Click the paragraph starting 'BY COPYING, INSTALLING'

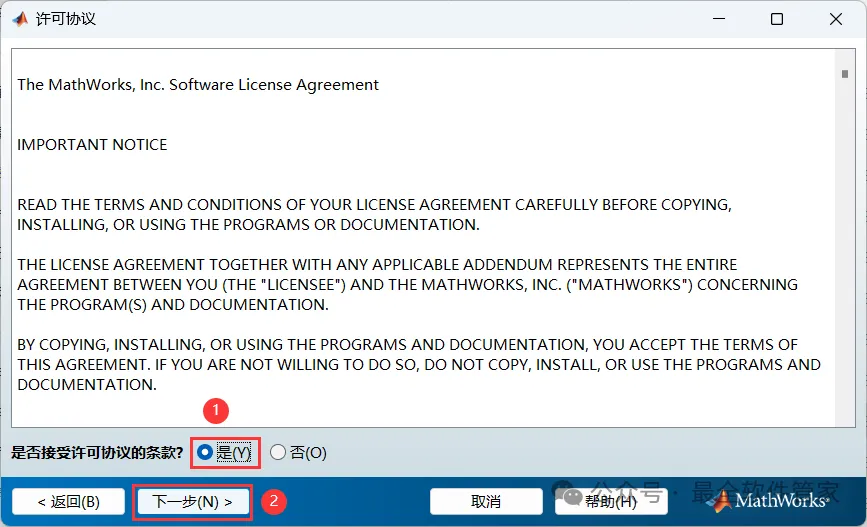[x=419, y=364]
